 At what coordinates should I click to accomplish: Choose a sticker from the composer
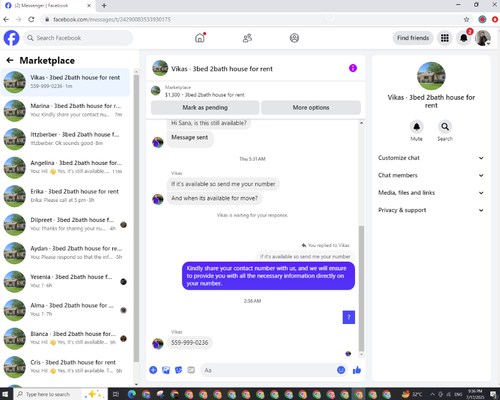[x=179, y=370]
